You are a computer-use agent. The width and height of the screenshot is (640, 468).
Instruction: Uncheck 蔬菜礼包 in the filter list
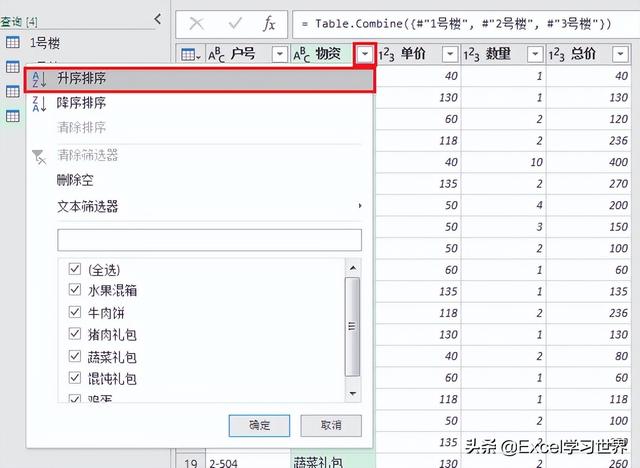click(x=75, y=356)
